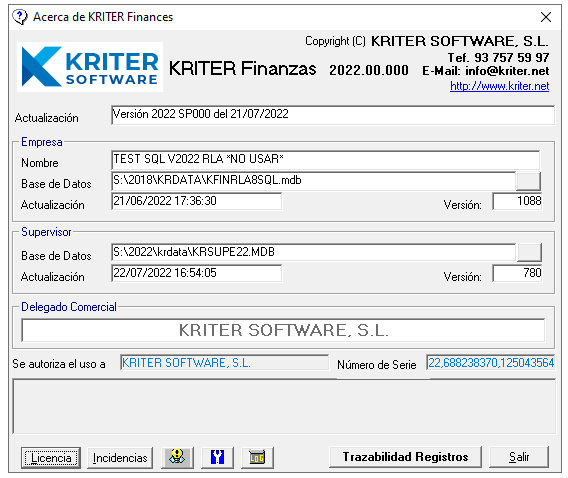The height and width of the screenshot is (478, 568).
Task: Click the yellow lightbulb info icon button
Action: coord(177,457)
